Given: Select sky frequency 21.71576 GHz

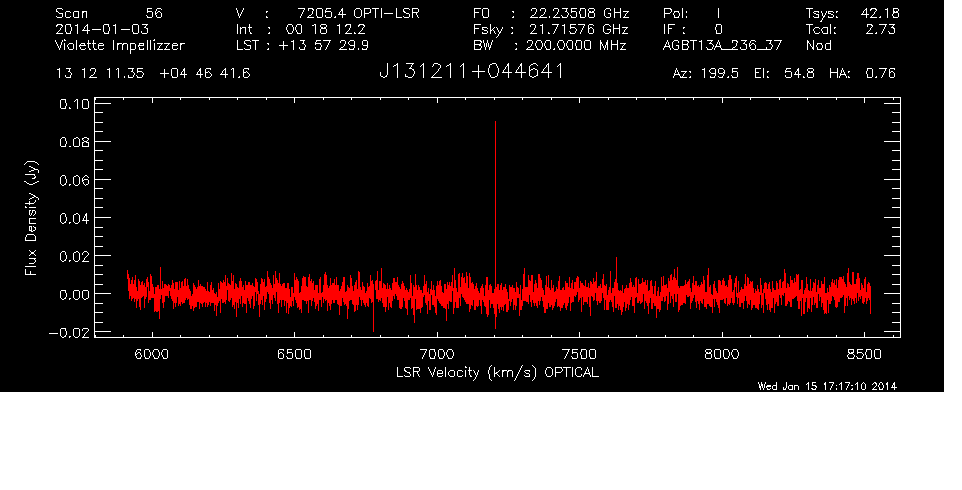Looking at the screenshot, I should [579, 29].
